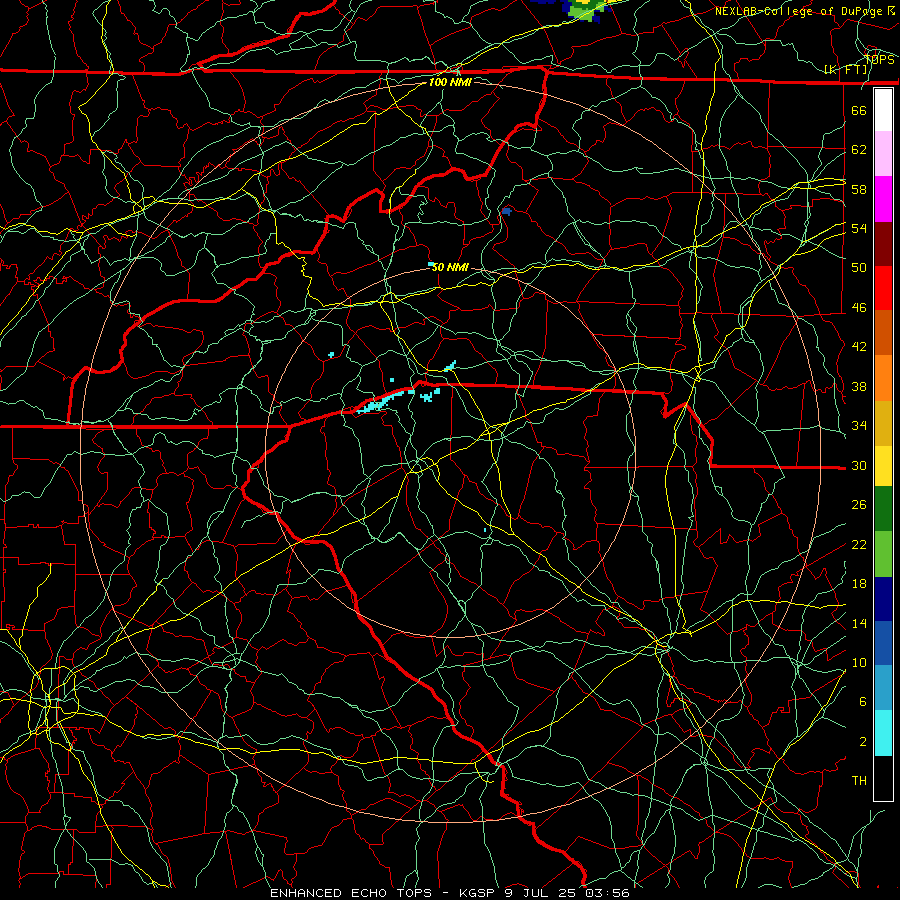
Task: Select the dark red (maroon) legend swatch
Action: click(883, 244)
